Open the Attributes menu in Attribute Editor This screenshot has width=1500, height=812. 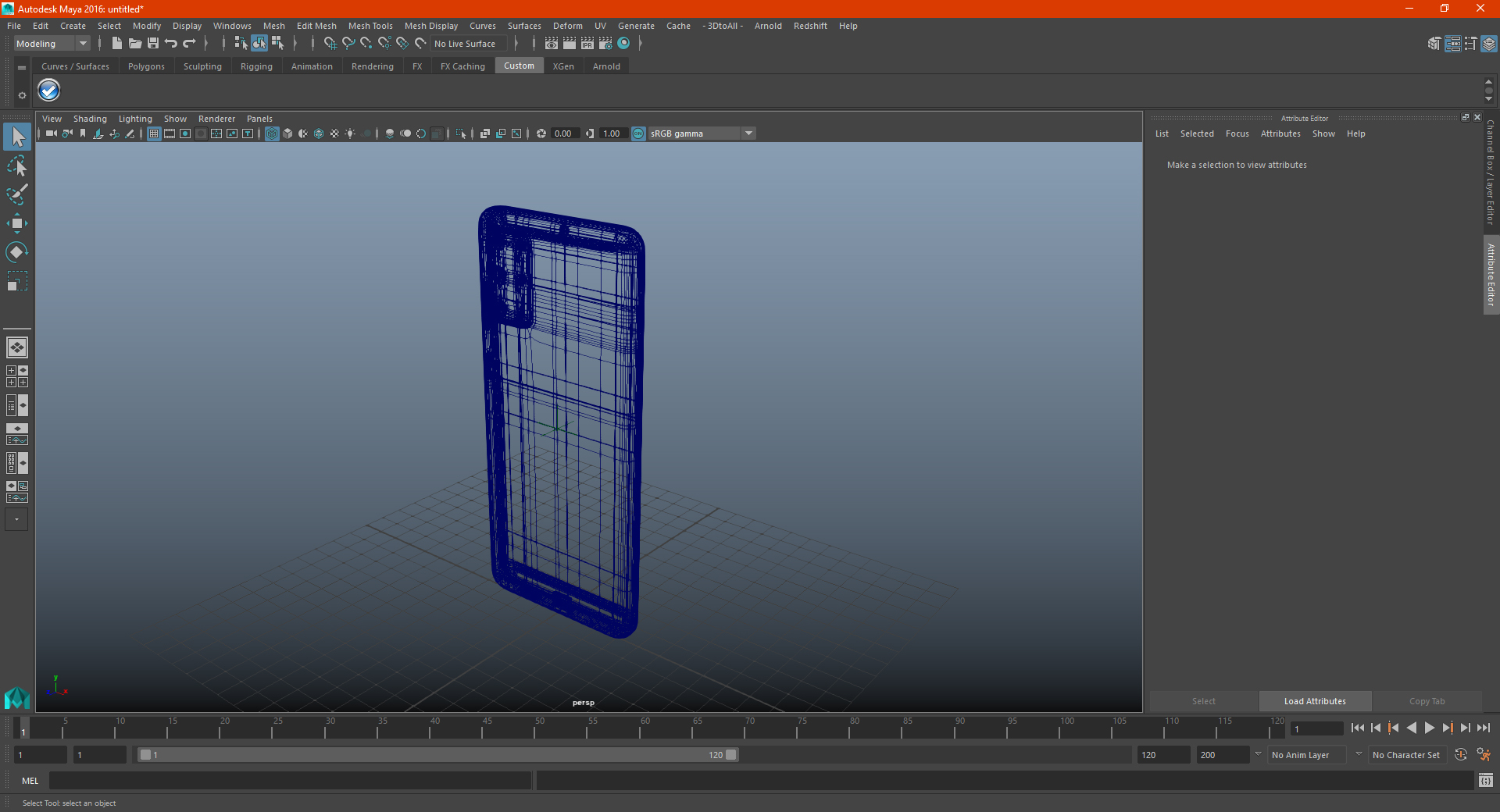pyautogui.click(x=1280, y=134)
